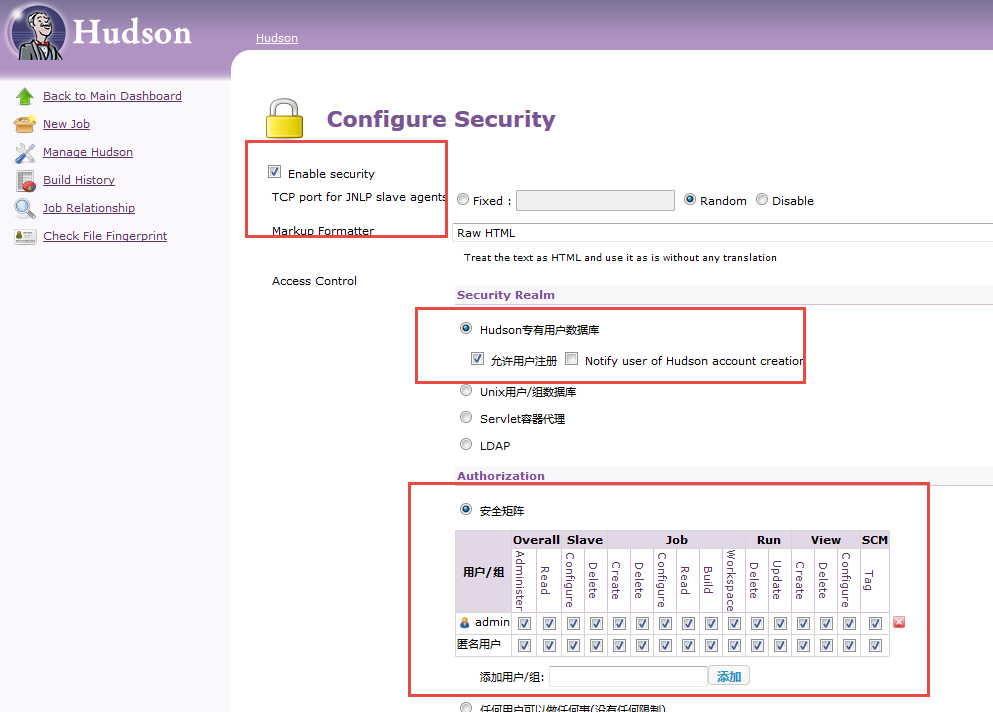Select the Random TCP port radio

point(690,200)
